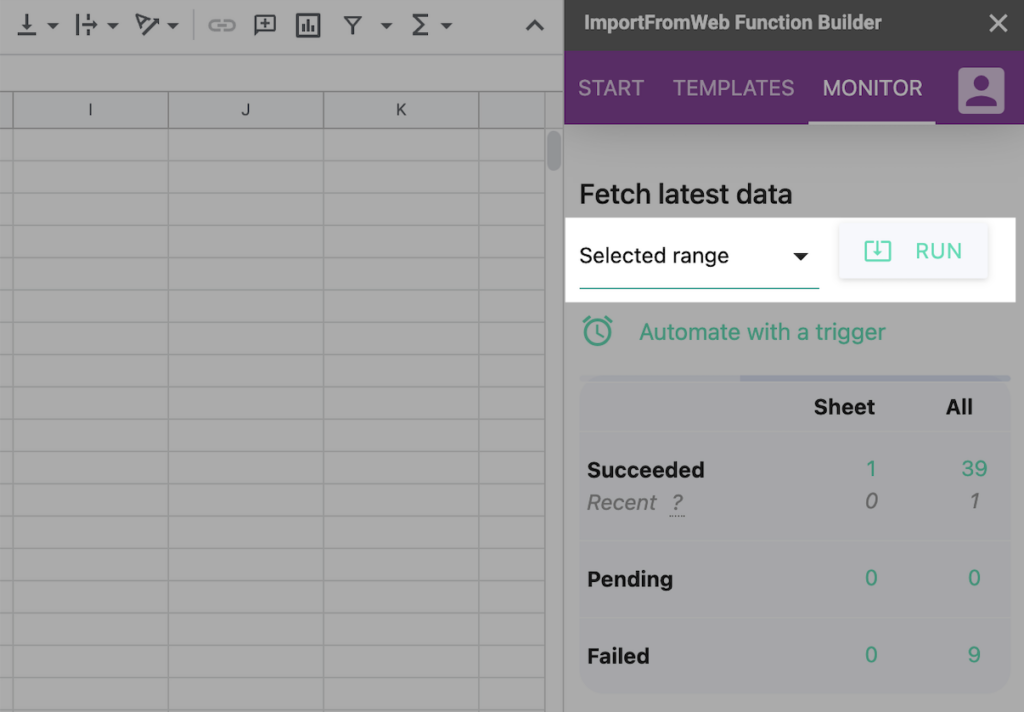Click the Failed Sheet count 0

871,655
